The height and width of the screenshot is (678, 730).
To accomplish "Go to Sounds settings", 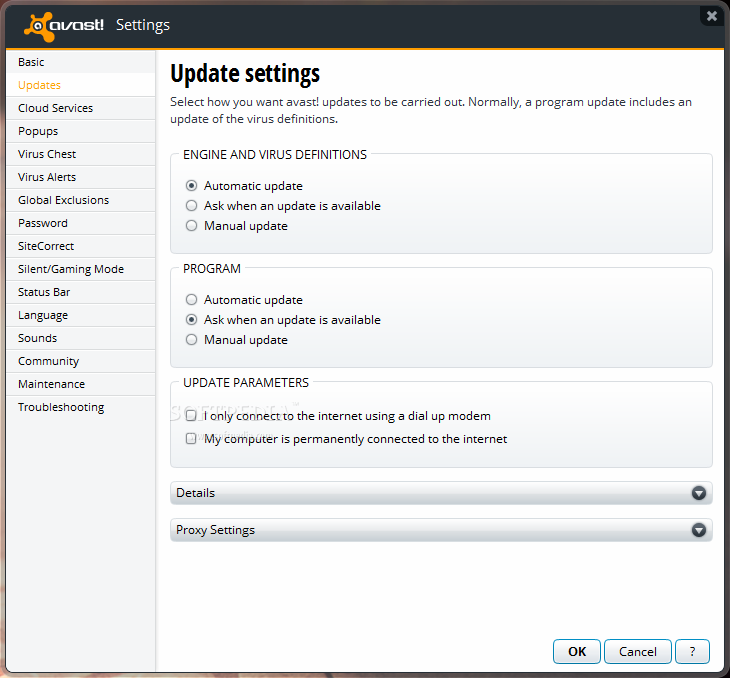I will click(81, 338).
